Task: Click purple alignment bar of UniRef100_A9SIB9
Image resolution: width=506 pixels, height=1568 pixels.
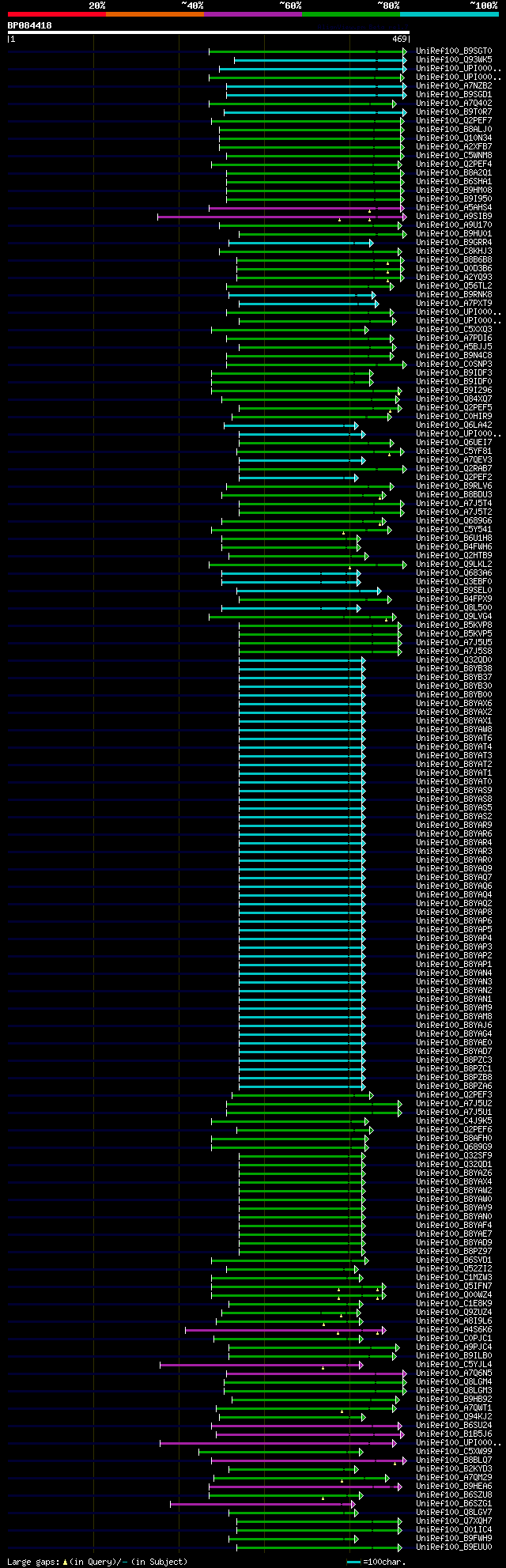Action: click(x=281, y=217)
